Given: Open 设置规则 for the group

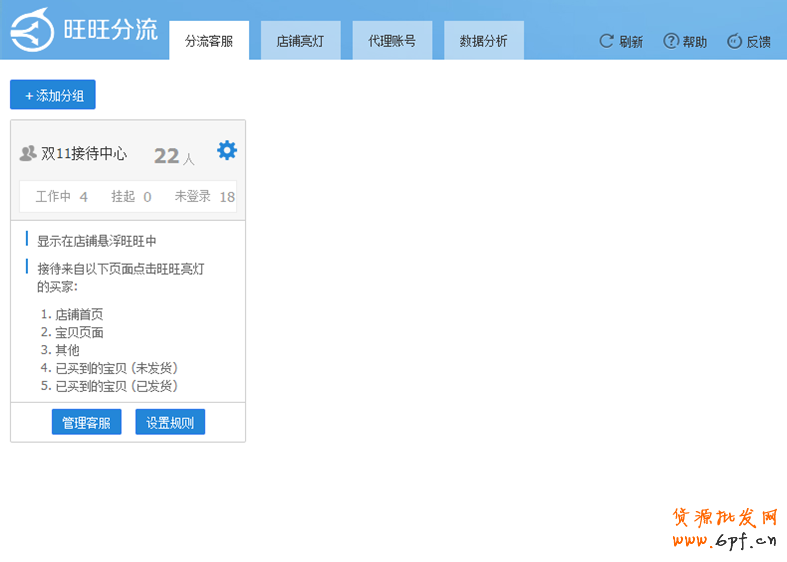Looking at the screenshot, I should pos(170,423).
